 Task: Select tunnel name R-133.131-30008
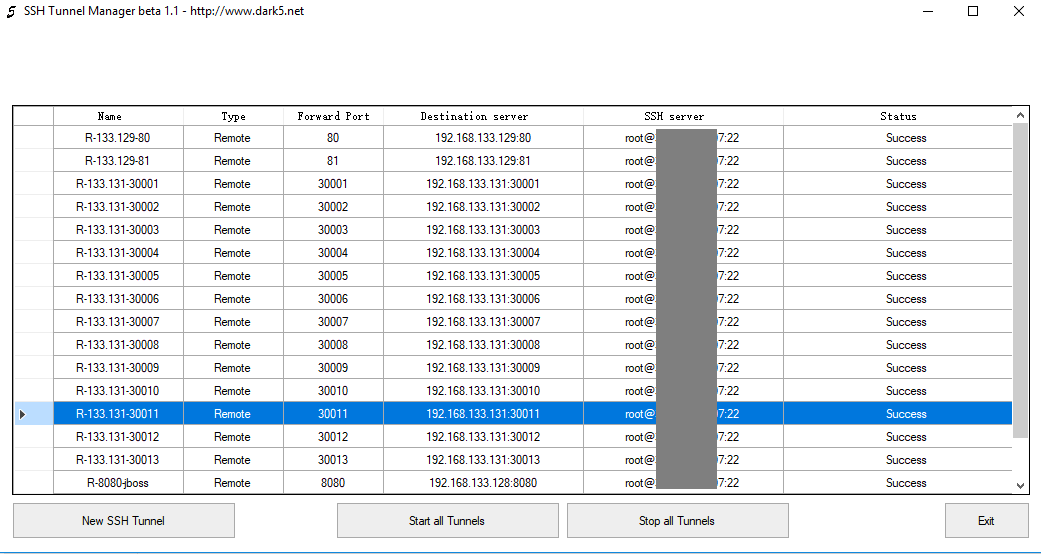118,345
